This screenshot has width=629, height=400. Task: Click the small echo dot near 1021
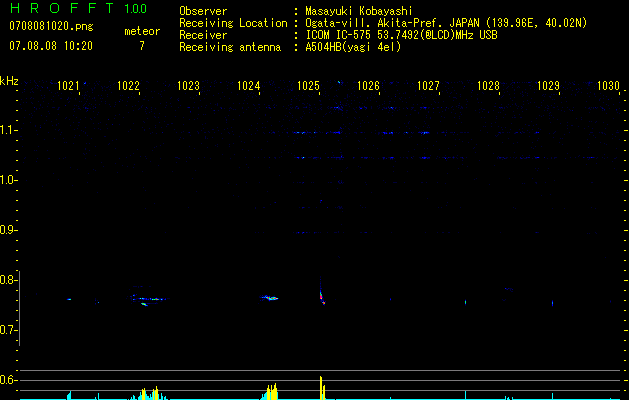point(69,299)
